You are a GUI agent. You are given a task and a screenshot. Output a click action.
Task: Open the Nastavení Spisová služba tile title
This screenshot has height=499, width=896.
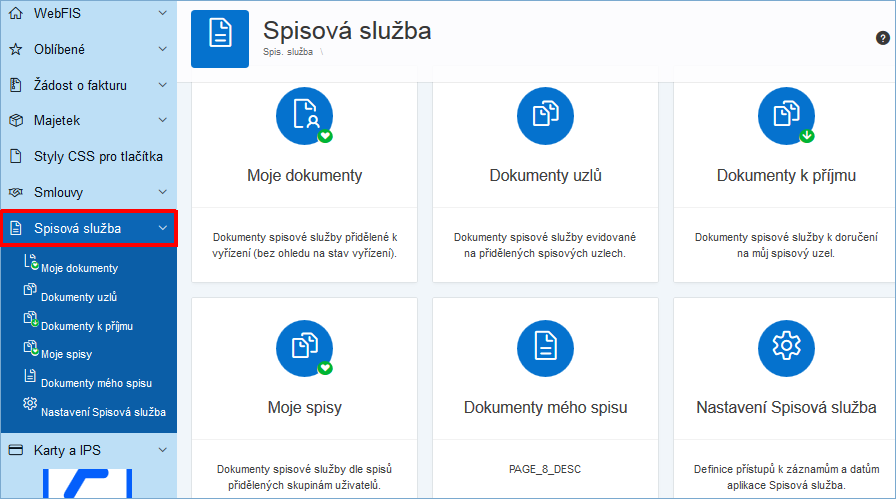[786, 408]
